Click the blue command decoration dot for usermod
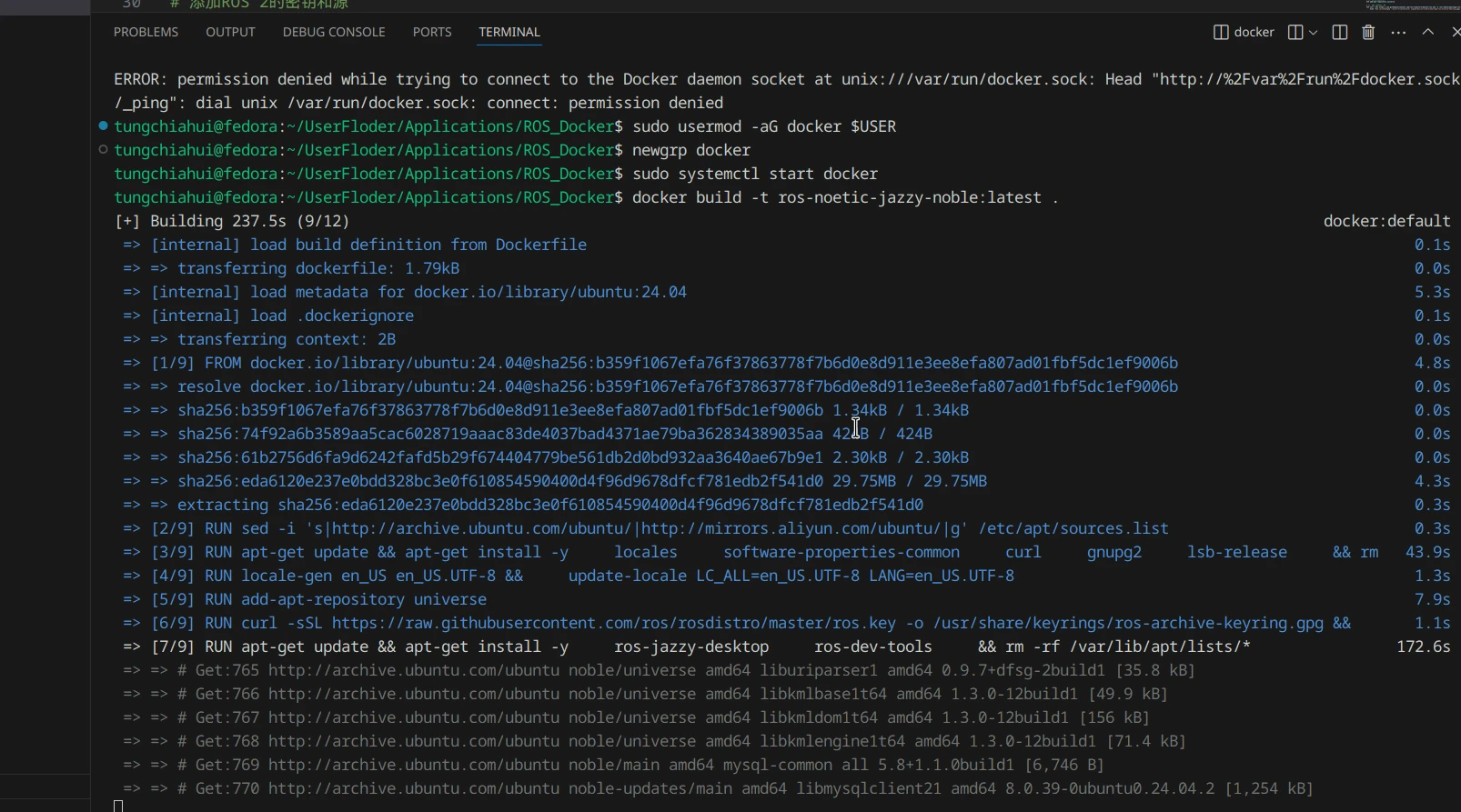 [x=104, y=125]
